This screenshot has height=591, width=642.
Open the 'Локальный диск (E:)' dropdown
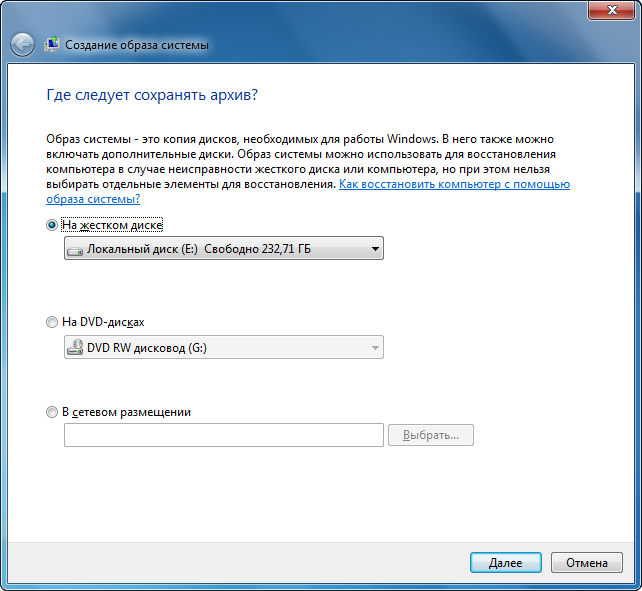coord(224,248)
